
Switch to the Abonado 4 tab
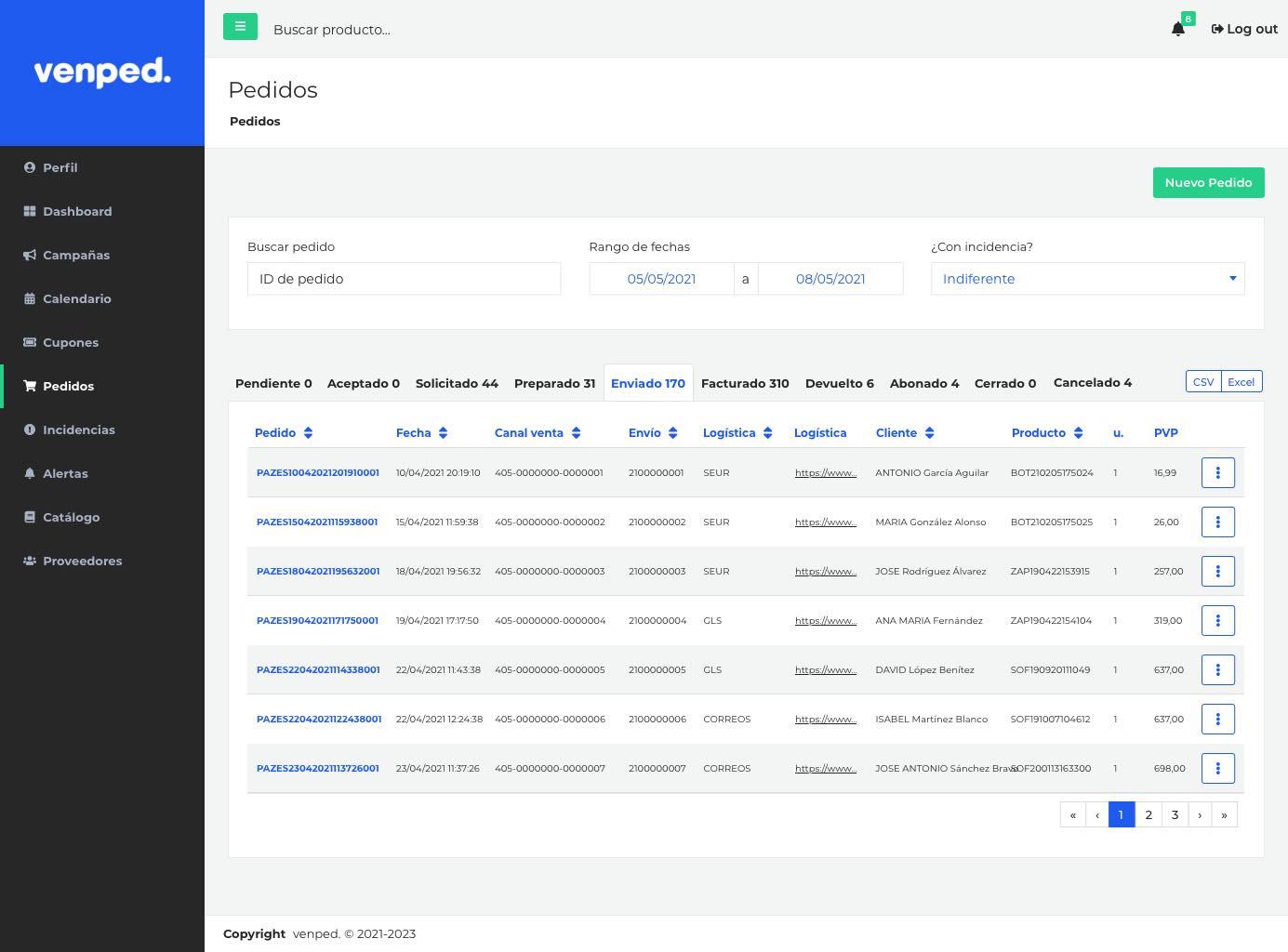(x=924, y=383)
